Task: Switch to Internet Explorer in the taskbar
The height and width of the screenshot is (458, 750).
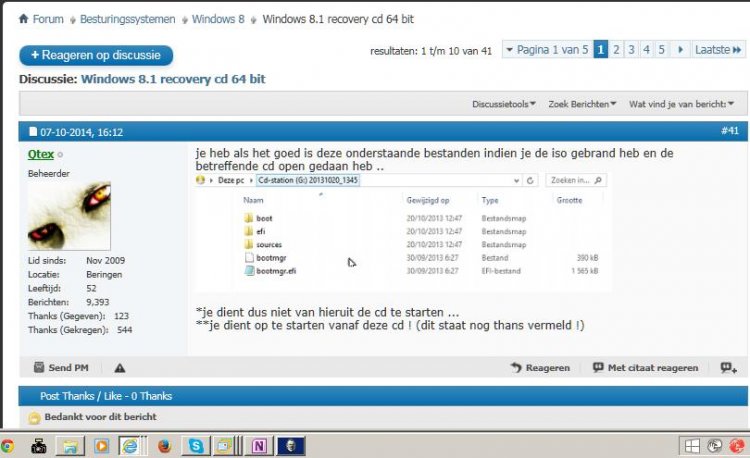Action: coord(130,447)
